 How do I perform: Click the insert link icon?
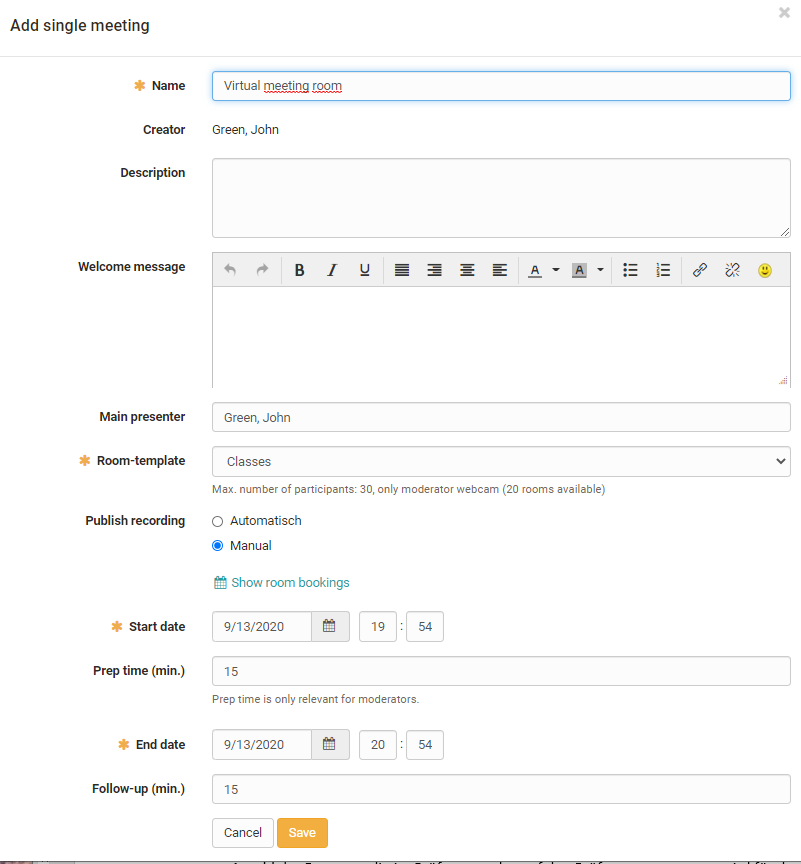[700, 270]
